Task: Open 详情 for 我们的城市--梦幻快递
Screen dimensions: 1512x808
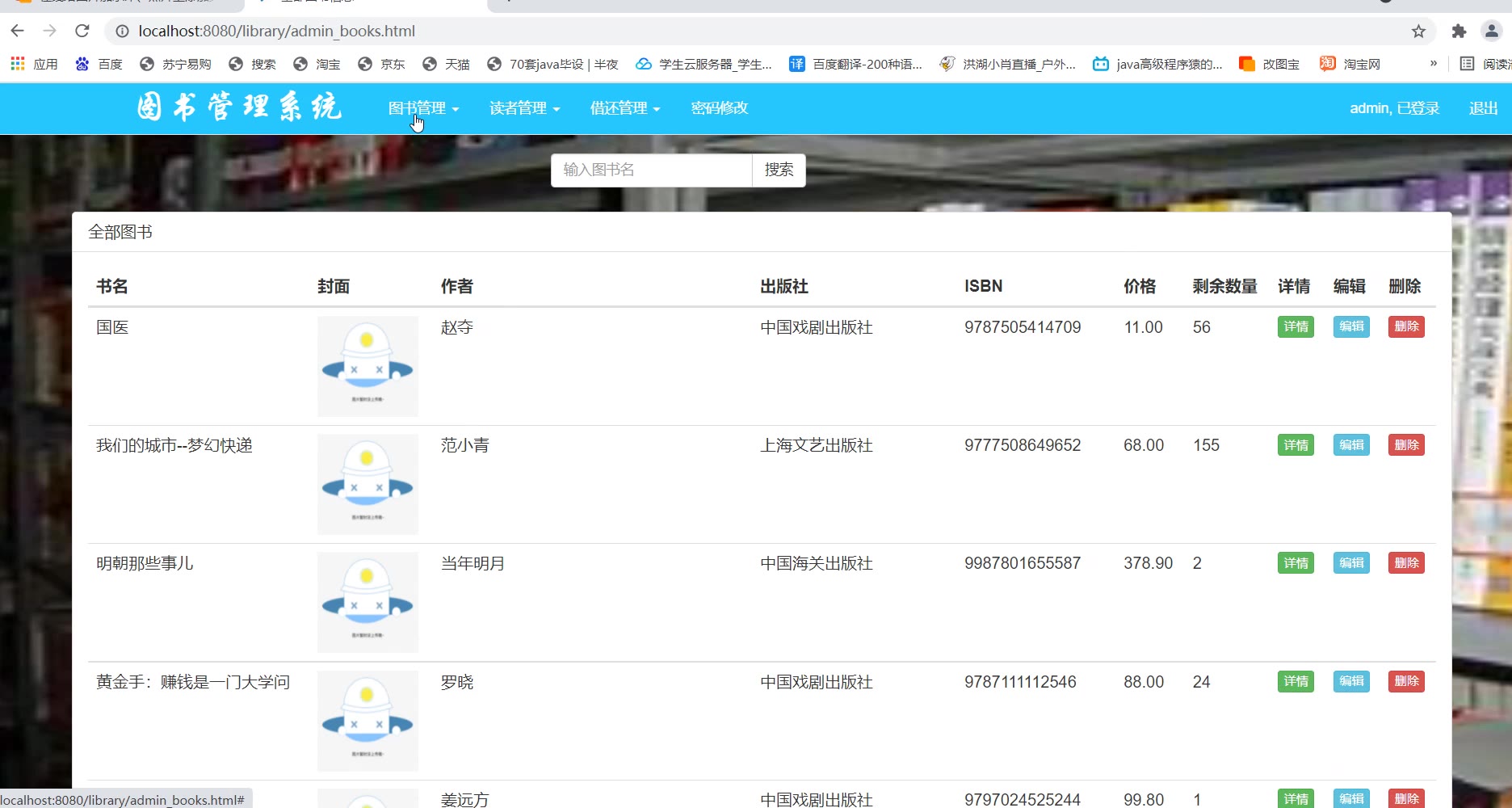Action: [x=1296, y=444]
